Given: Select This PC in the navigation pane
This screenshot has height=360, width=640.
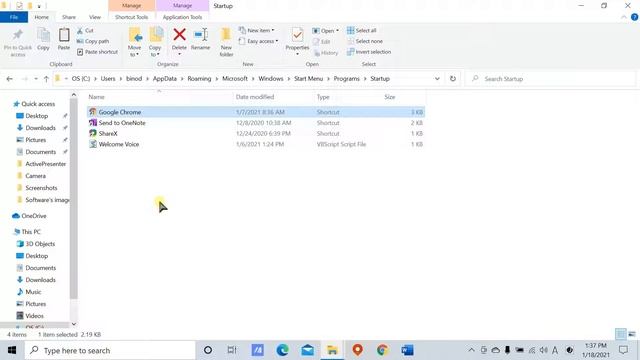Looking at the screenshot, I should click(31, 232).
